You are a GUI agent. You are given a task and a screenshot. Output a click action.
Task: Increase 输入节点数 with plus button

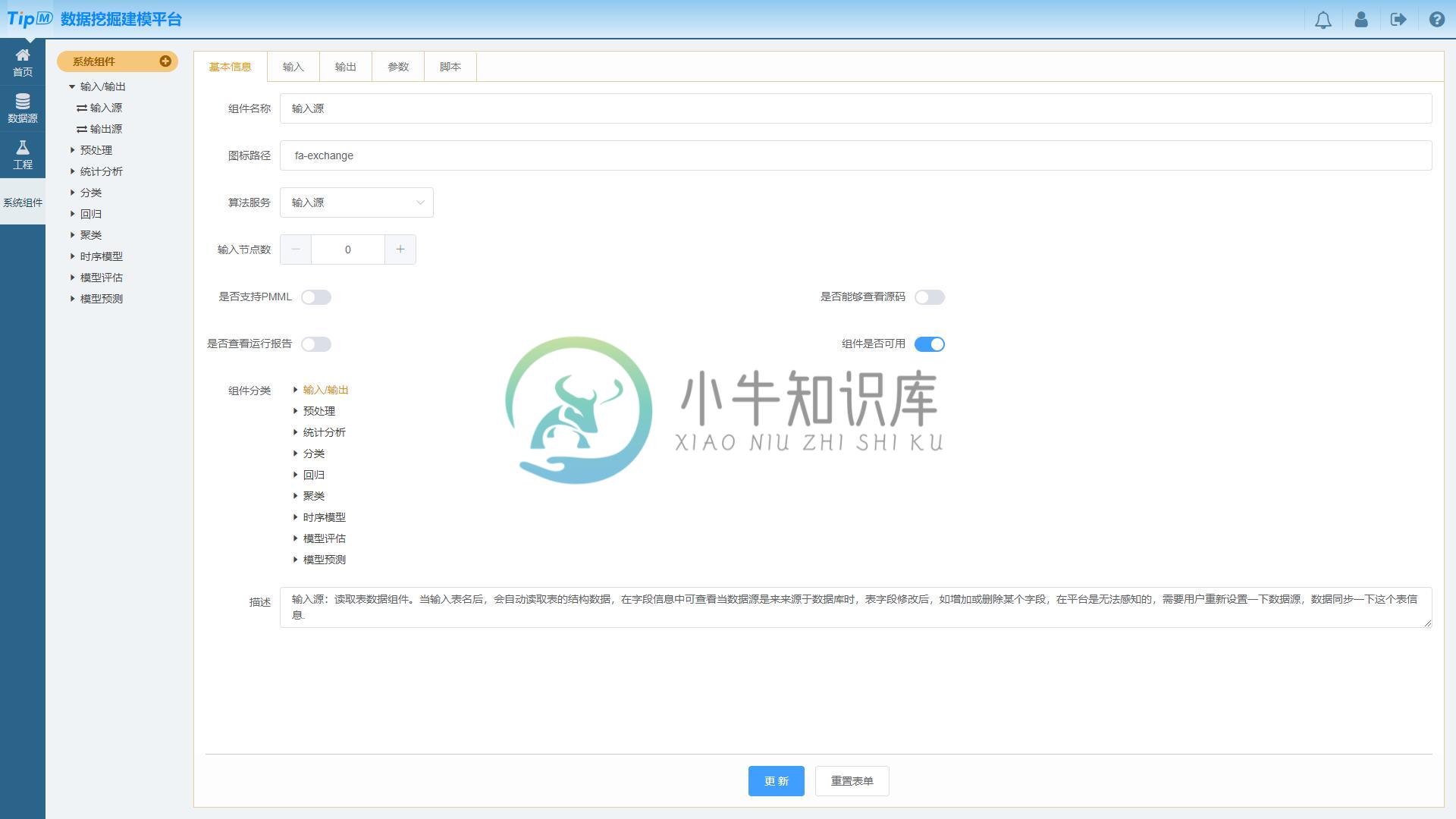coord(400,249)
